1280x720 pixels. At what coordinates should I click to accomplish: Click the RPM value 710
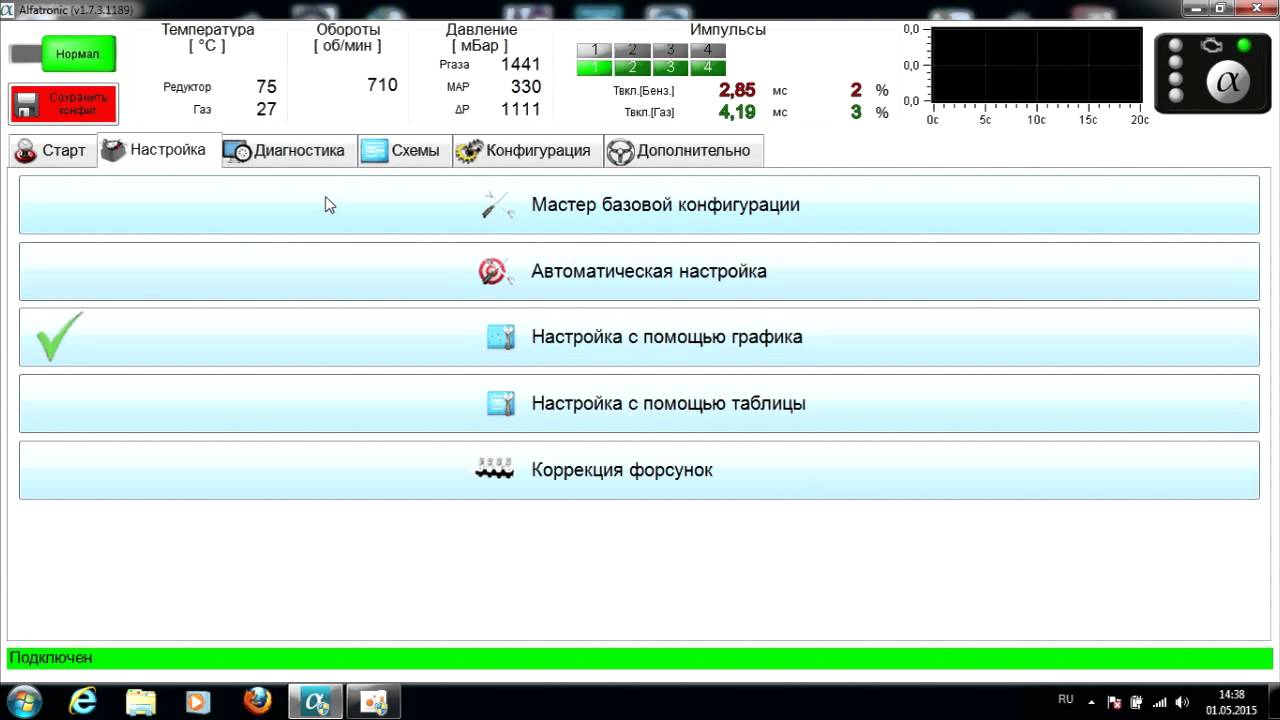382,85
